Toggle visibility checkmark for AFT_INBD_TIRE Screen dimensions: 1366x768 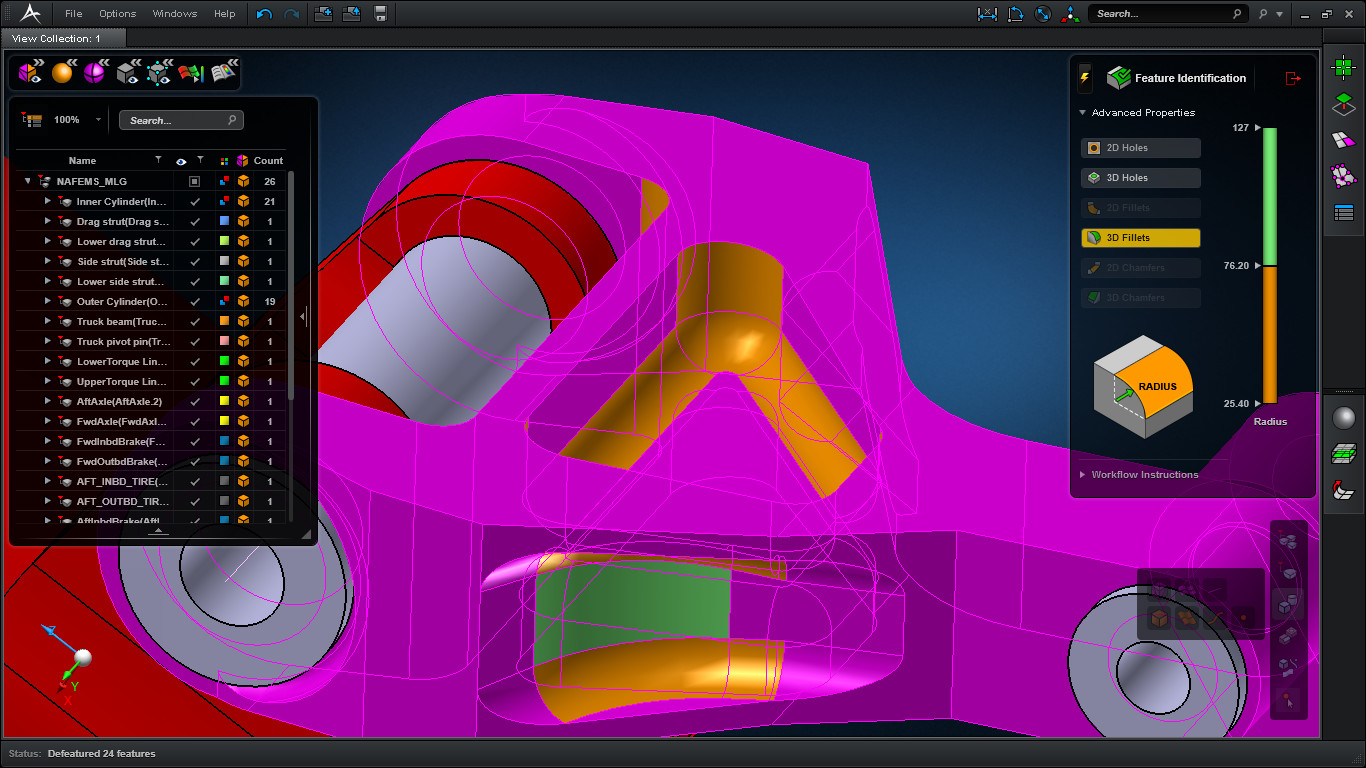195,481
